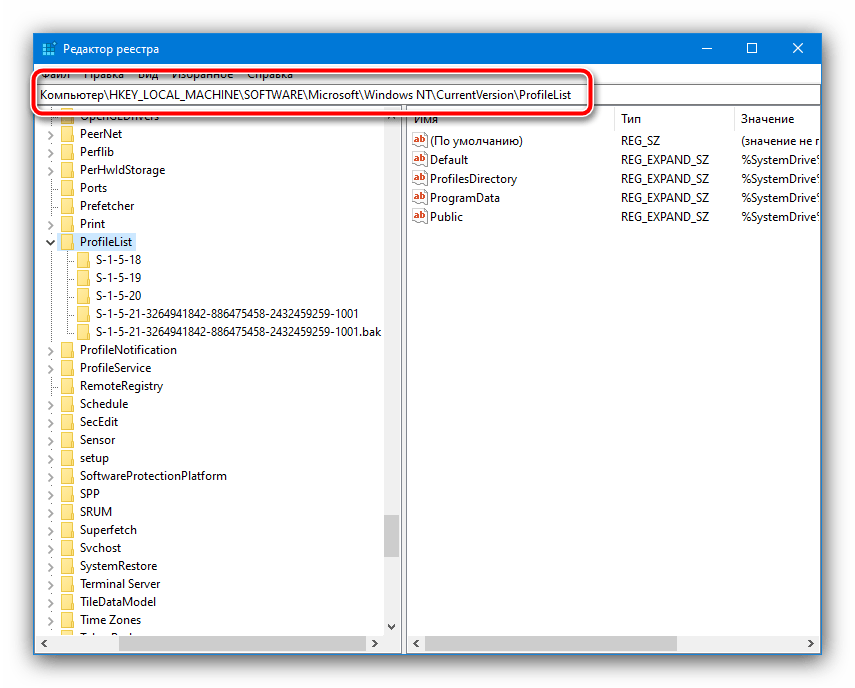
Task: Select the S-1-5-20 registry key
Action: [118, 296]
